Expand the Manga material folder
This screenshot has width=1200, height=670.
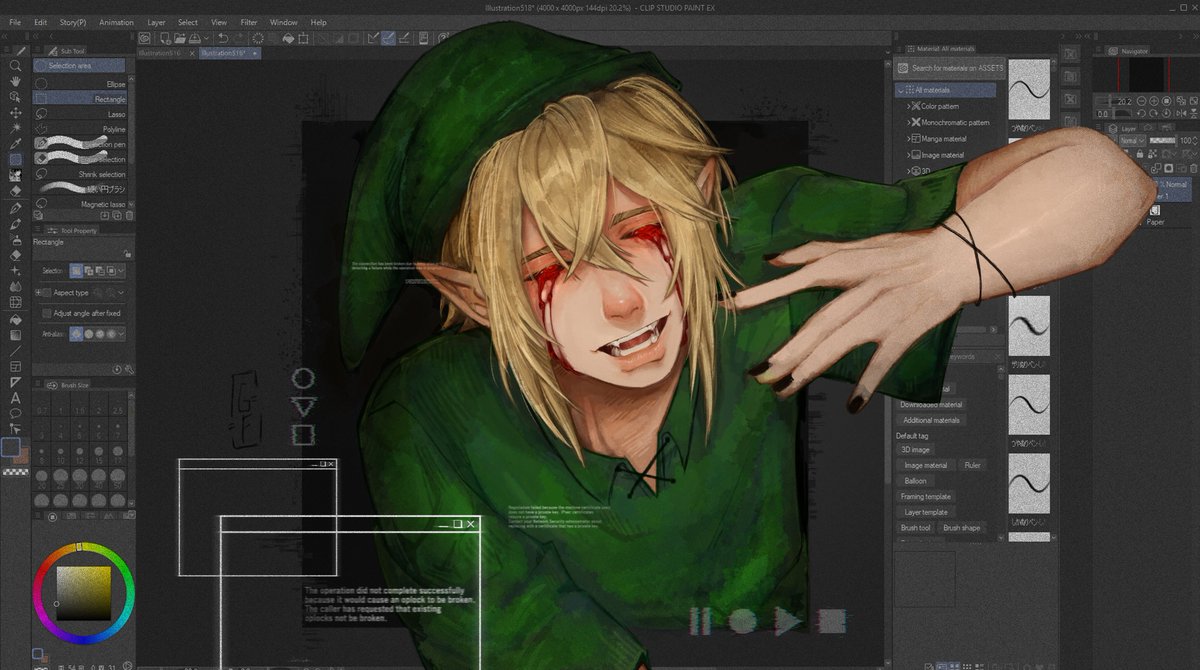click(909, 139)
